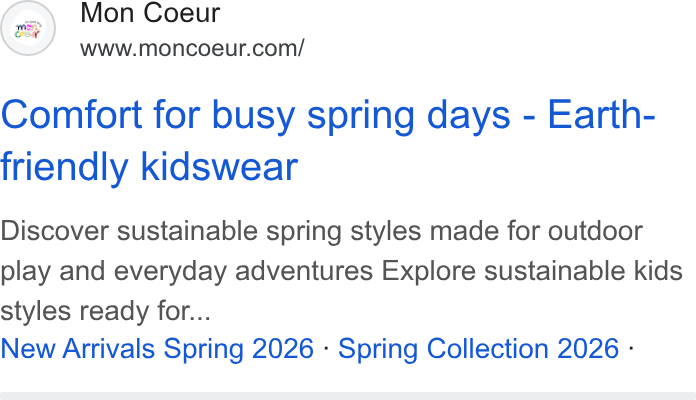This screenshot has width=696, height=400.
Task: Click the trailing dot after Spring Collection 2026
Action: coord(631,349)
